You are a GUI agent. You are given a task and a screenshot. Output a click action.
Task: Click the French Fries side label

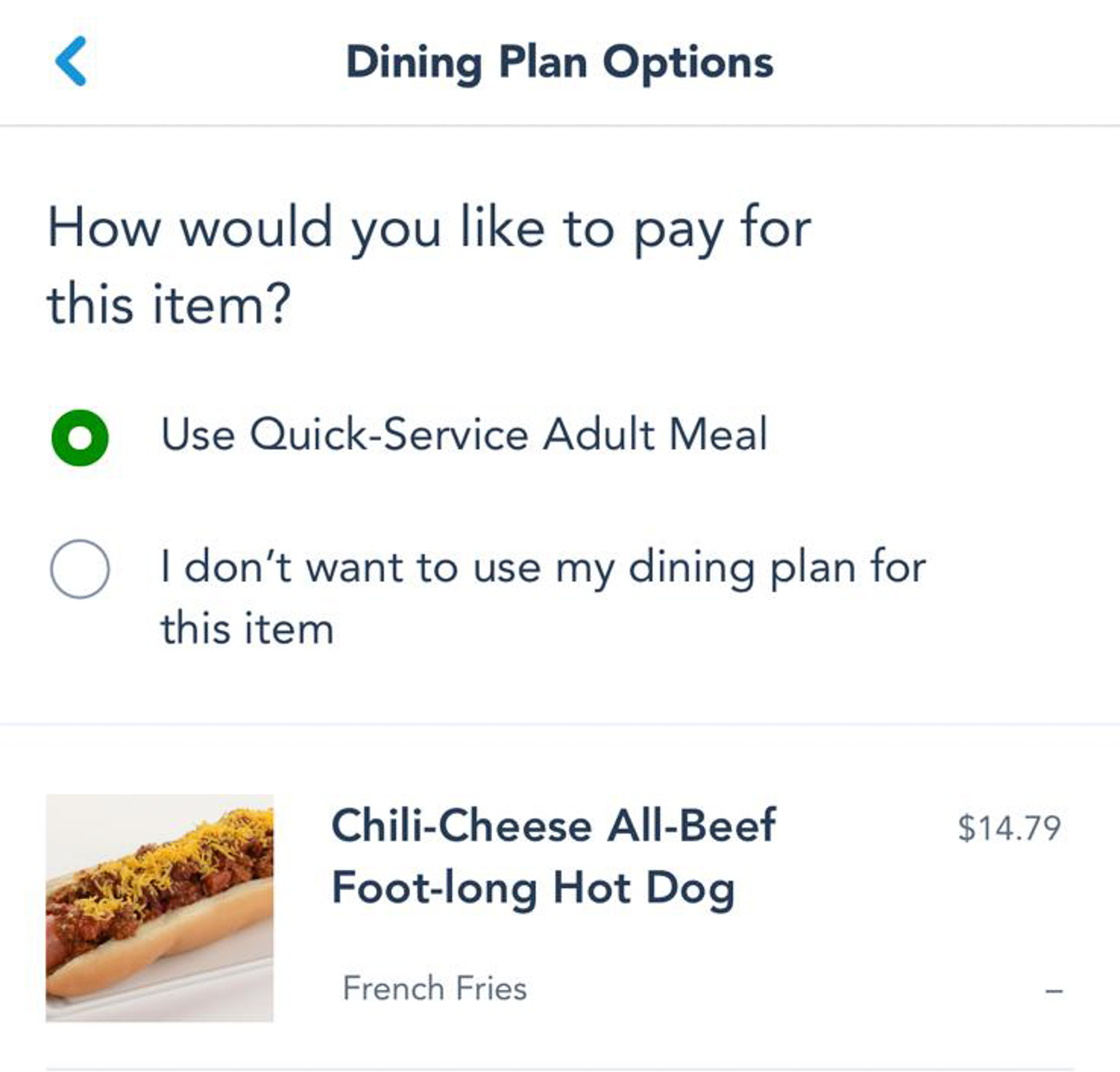click(434, 988)
